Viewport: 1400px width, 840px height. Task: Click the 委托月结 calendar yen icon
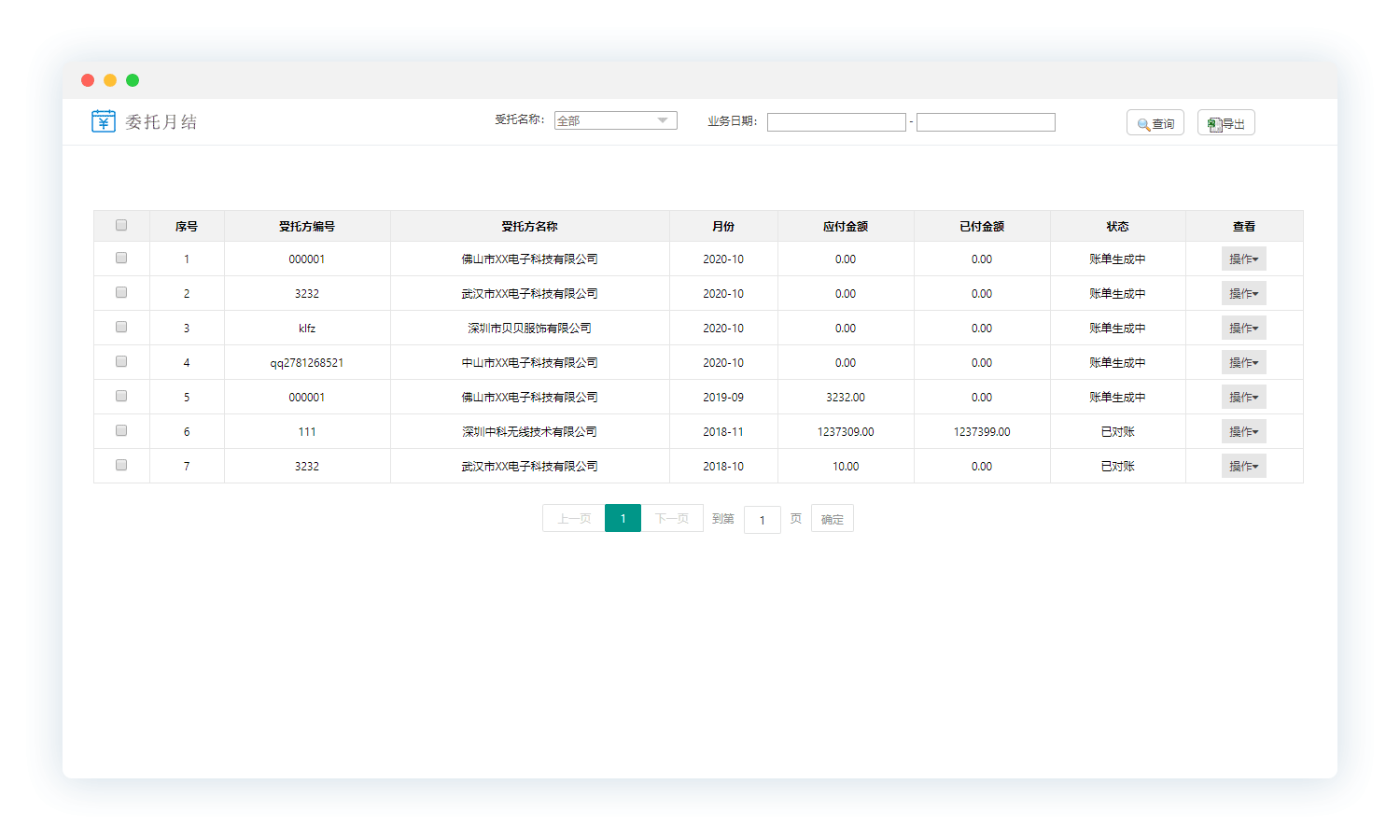(x=103, y=121)
